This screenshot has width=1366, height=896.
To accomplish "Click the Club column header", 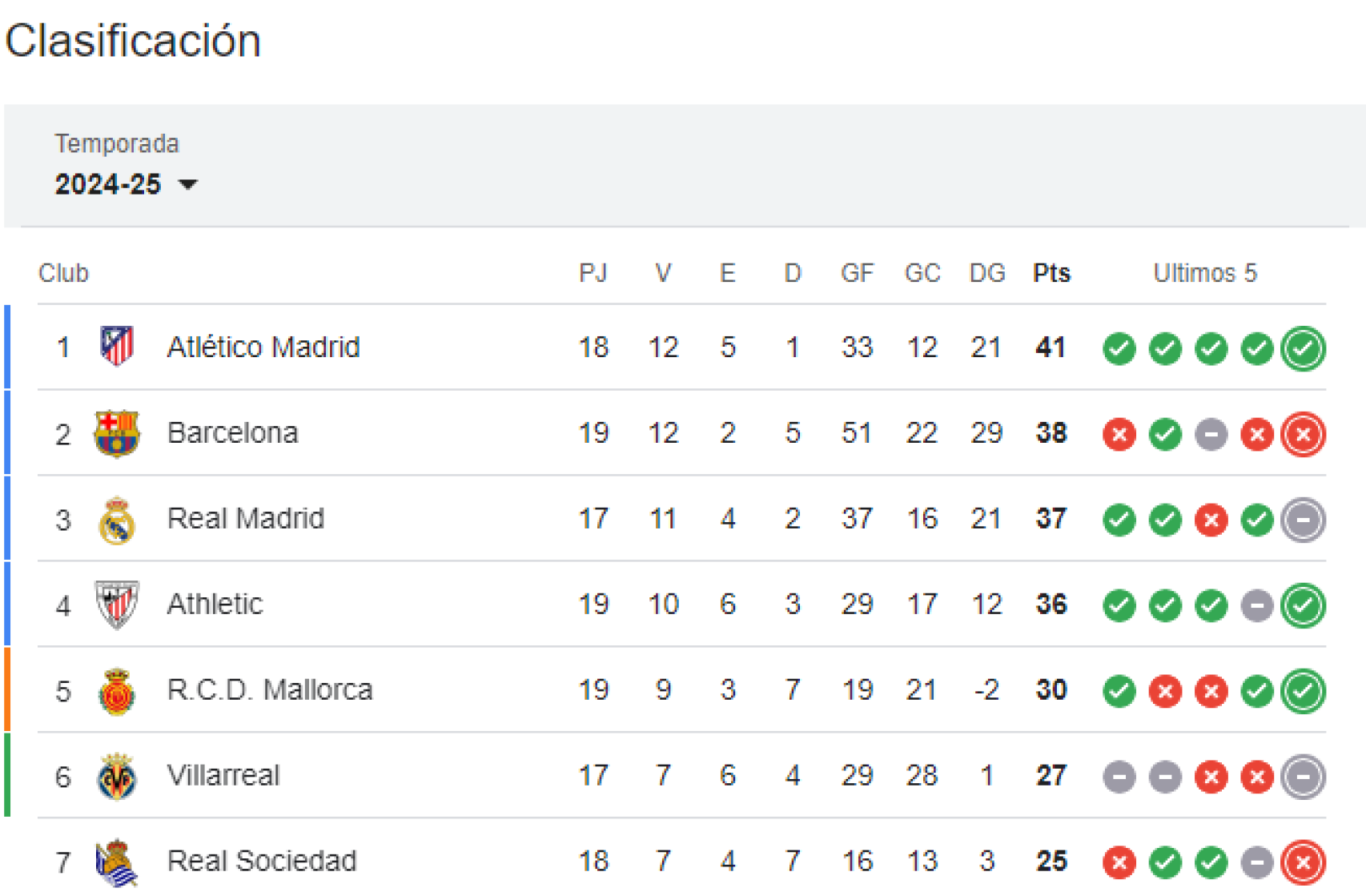I will pos(64,273).
